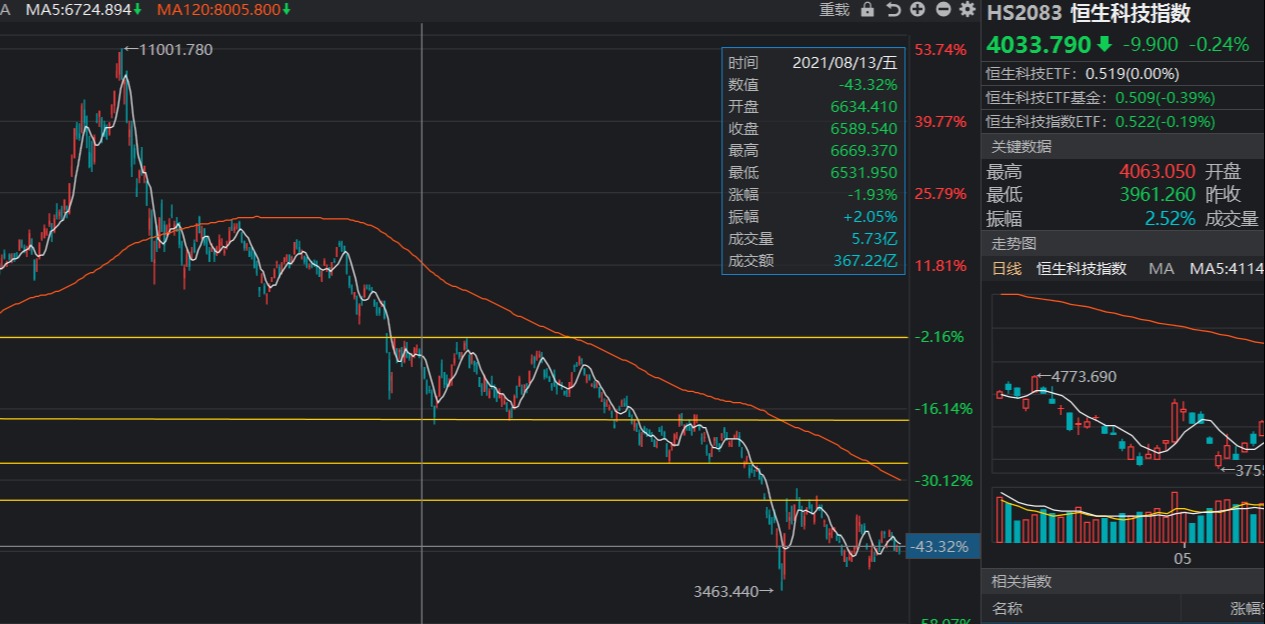Click the 走势图 section header
Screen dimensions: 1265x624
pos(1014,243)
